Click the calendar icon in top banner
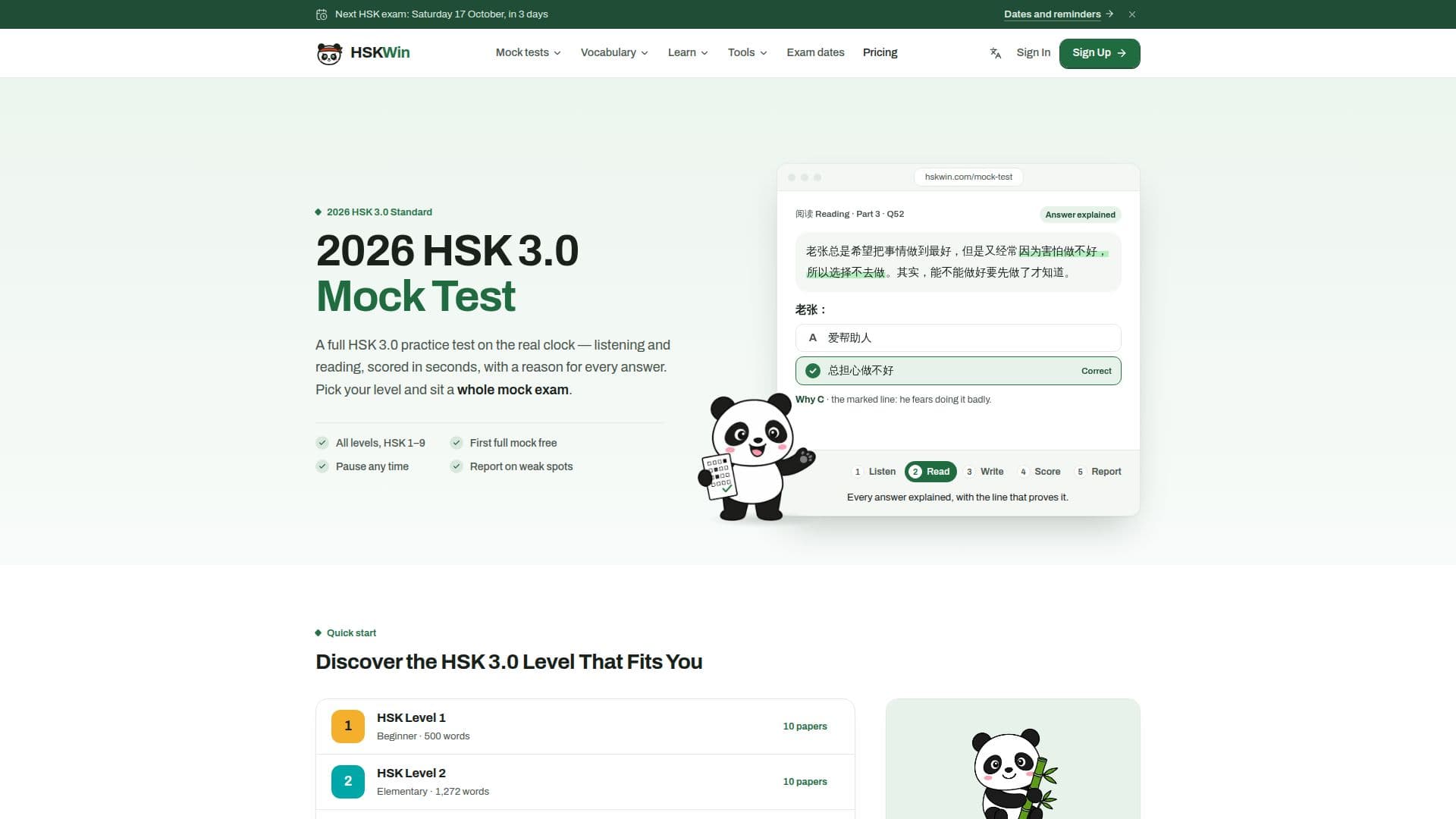1456x819 pixels. 322,14
